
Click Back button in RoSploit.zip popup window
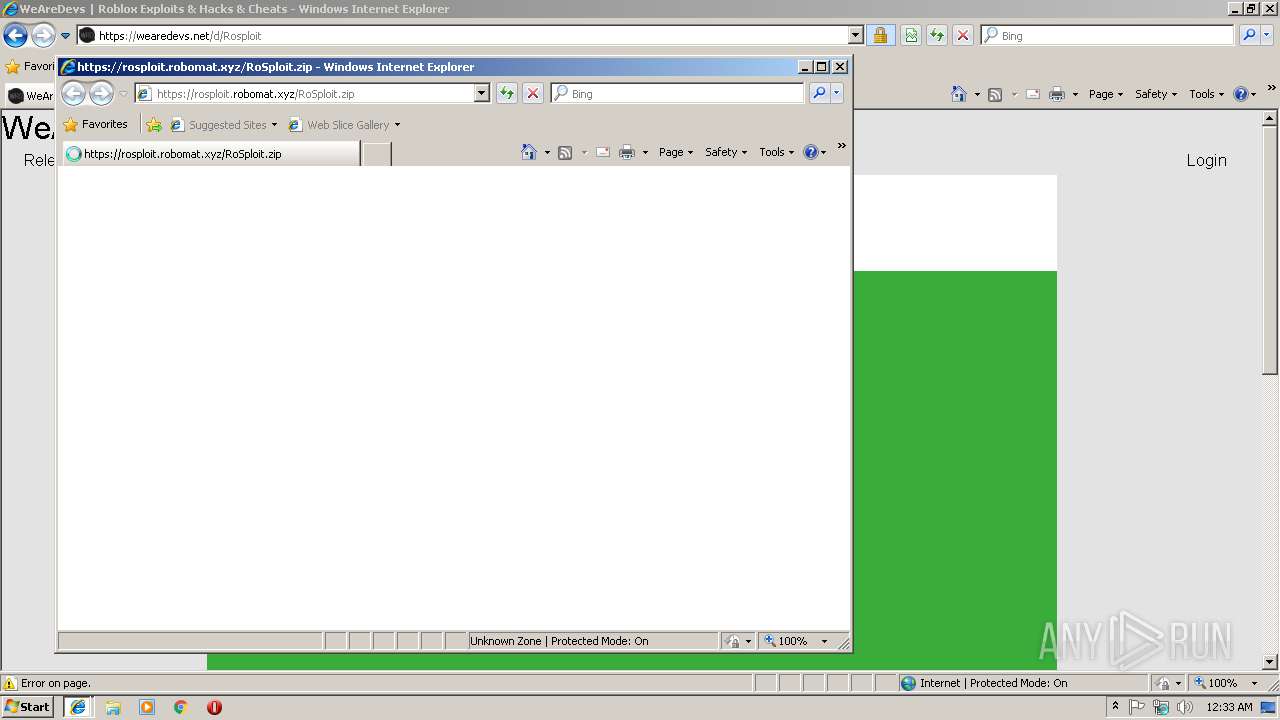(73, 93)
